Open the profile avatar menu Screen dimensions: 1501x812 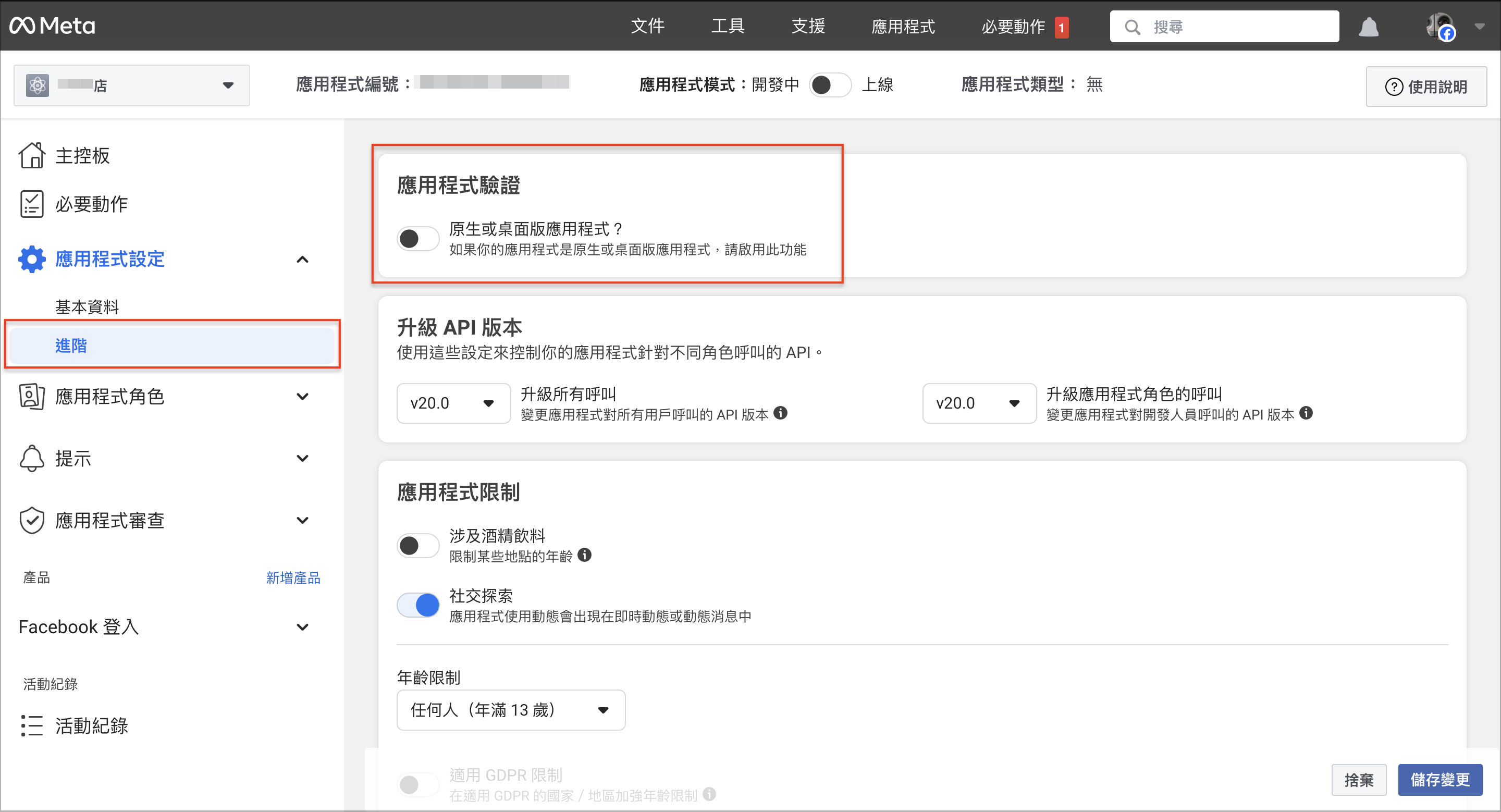point(1440,27)
